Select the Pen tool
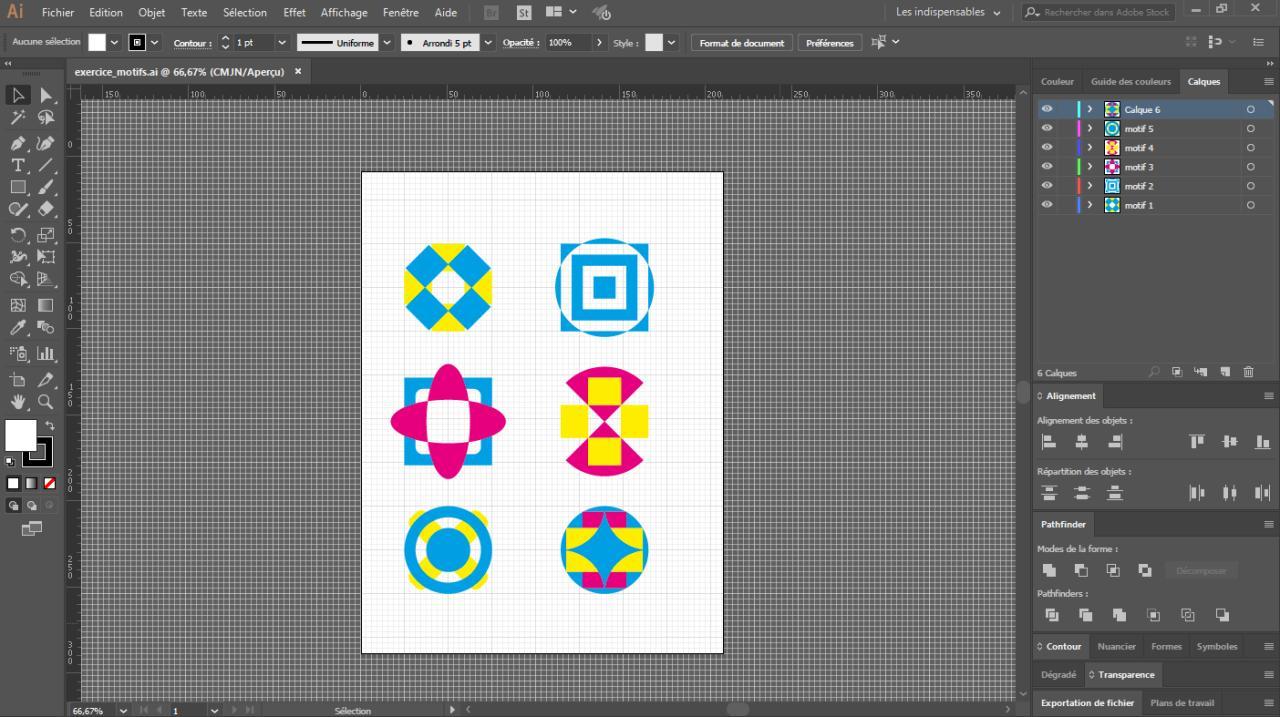 click(x=18, y=143)
